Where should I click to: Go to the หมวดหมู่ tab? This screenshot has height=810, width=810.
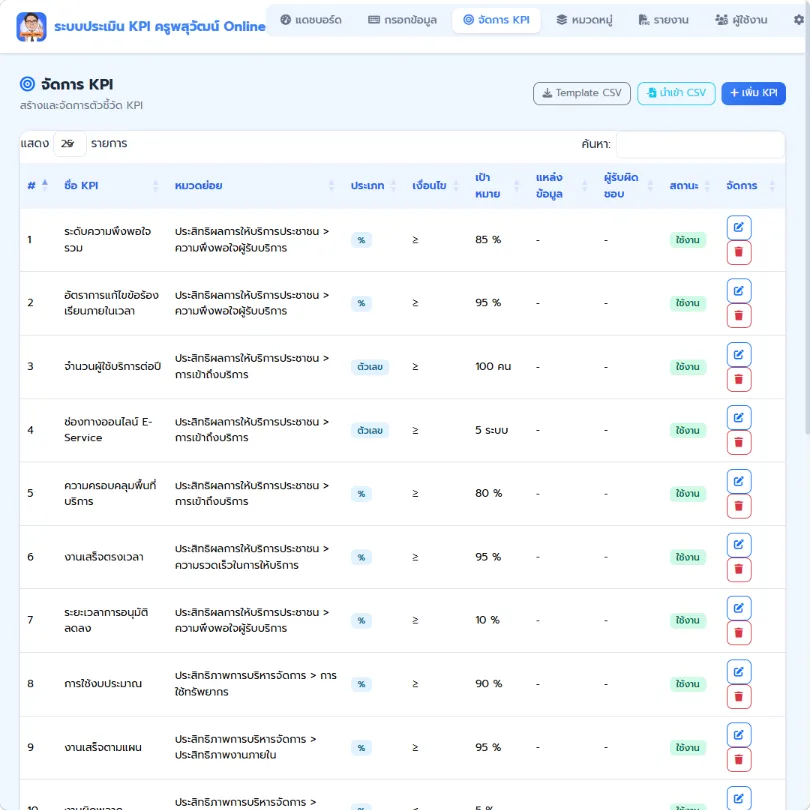coord(584,20)
